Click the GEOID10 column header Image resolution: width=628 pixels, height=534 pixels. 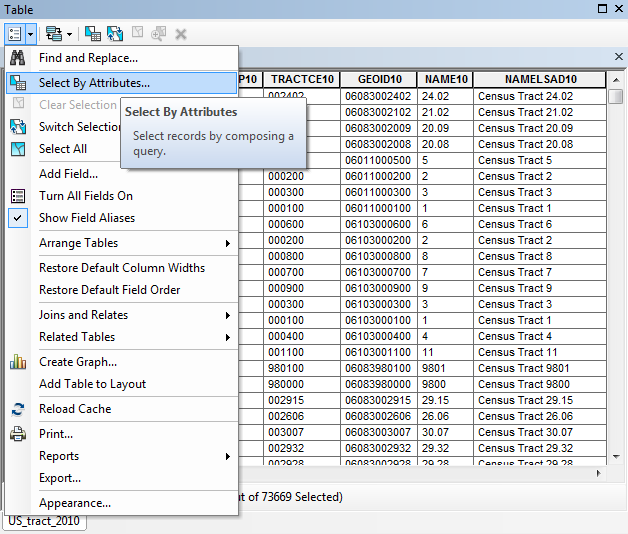(x=379, y=79)
